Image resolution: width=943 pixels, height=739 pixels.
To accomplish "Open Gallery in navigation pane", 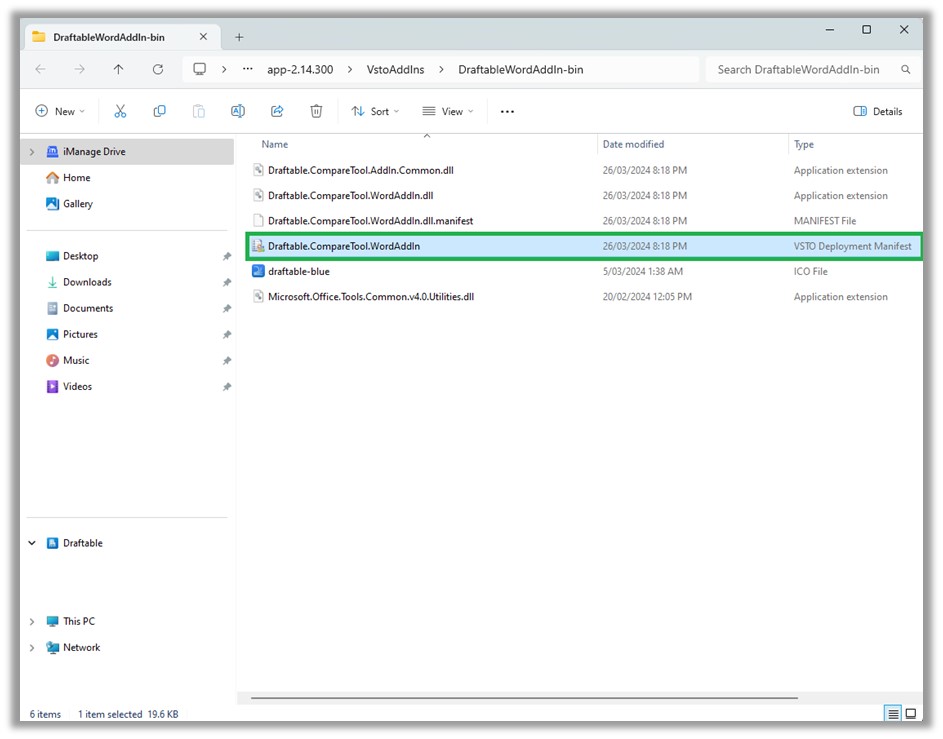I will [x=78, y=204].
